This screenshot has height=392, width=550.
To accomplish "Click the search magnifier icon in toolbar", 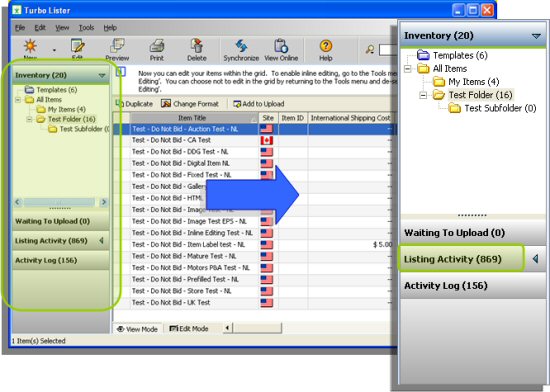I will tap(370, 49).
